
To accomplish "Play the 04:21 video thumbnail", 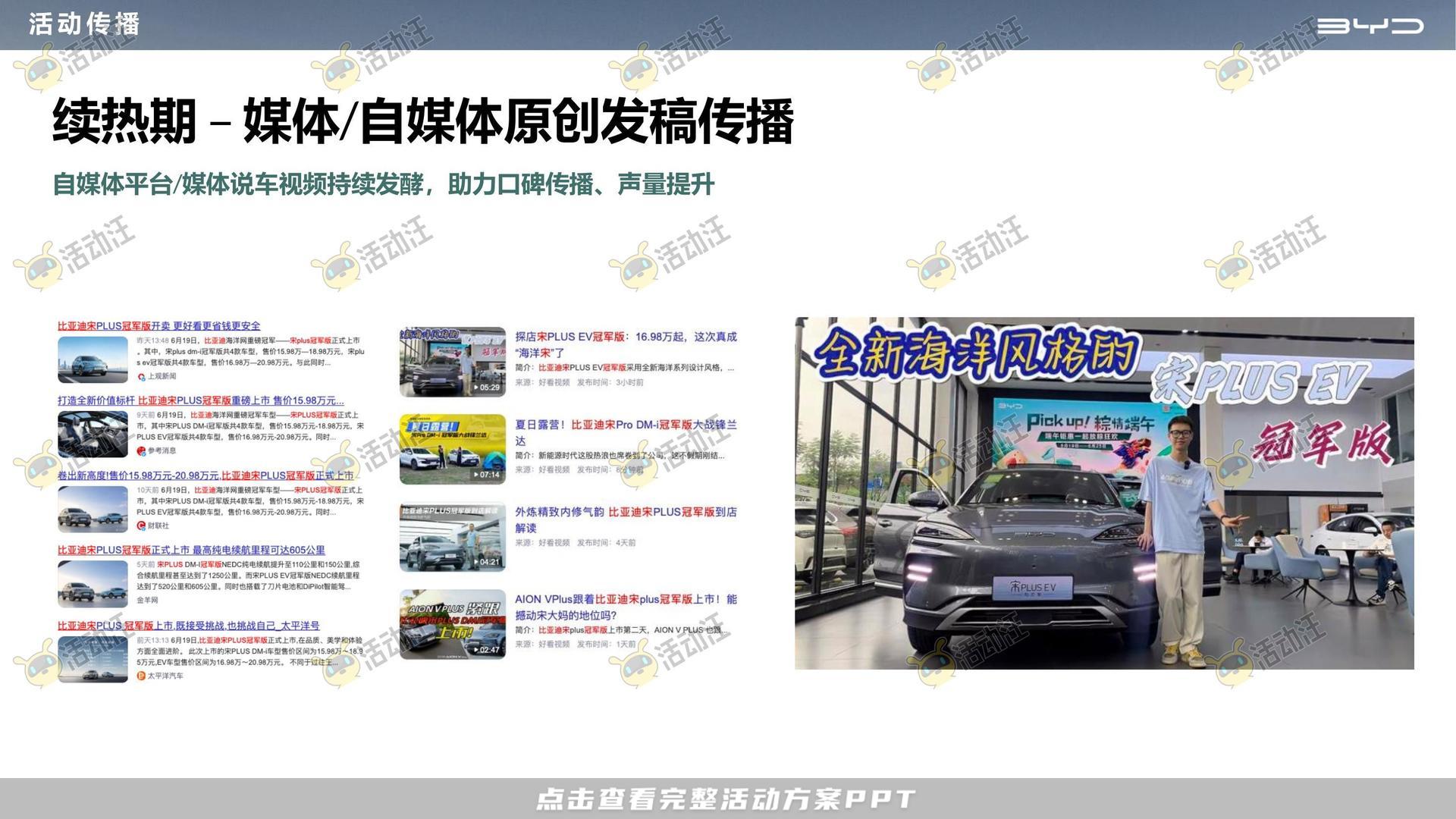I will (x=453, y=536).
